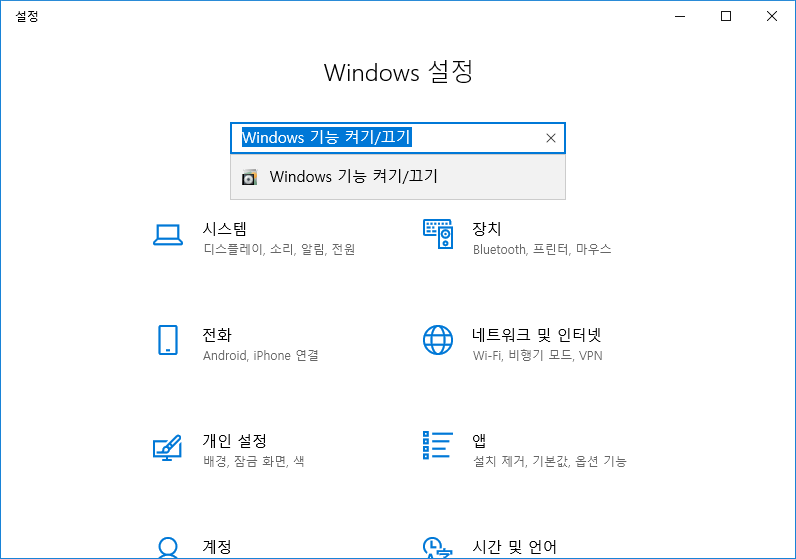
Task: Open the 시간 및 언어 clock icon
Action: pyautogui.click(x=438, y=548)
